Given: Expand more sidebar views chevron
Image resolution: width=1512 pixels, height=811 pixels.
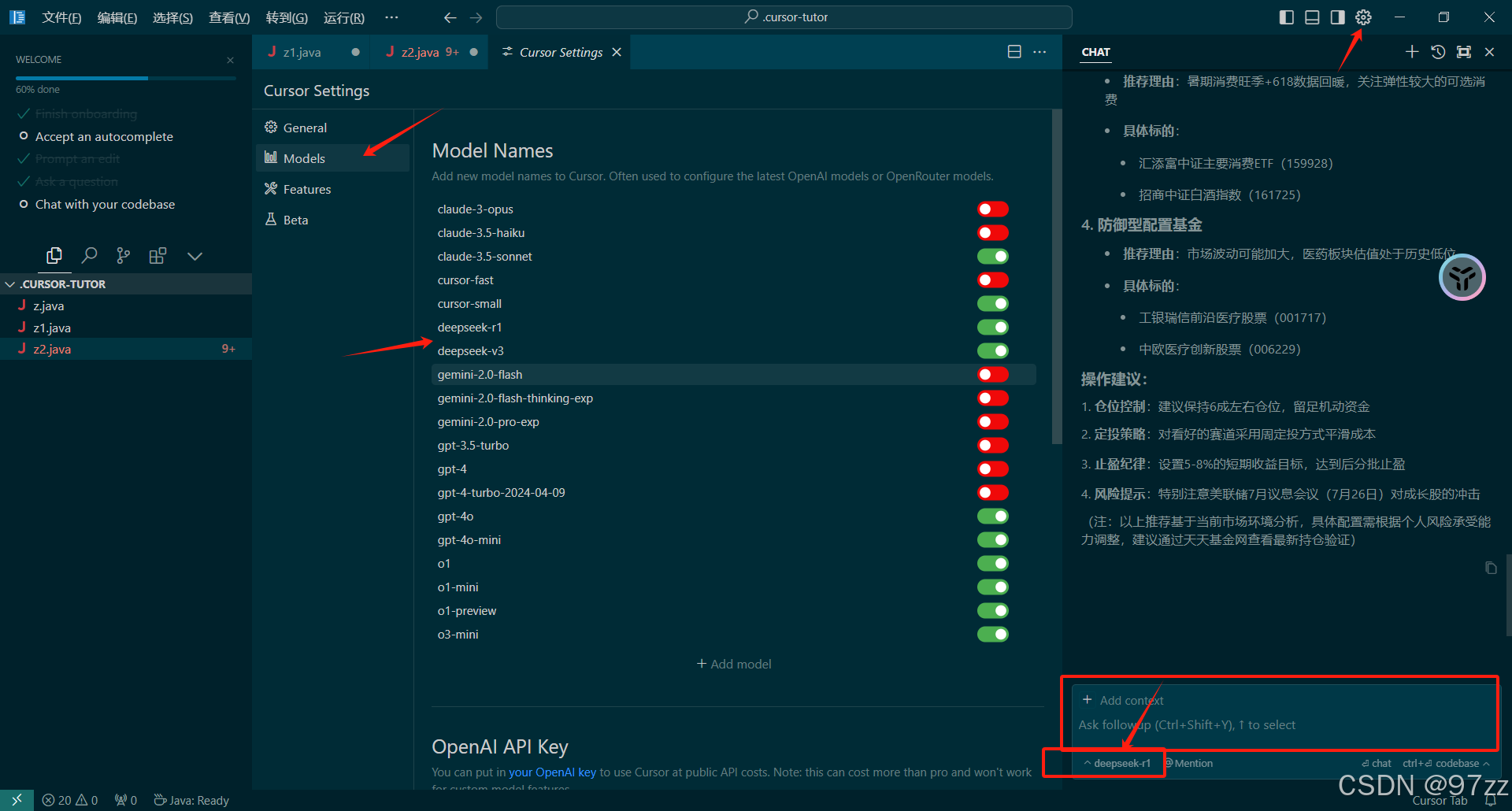Looking at the screenshot, I should 195,255.
